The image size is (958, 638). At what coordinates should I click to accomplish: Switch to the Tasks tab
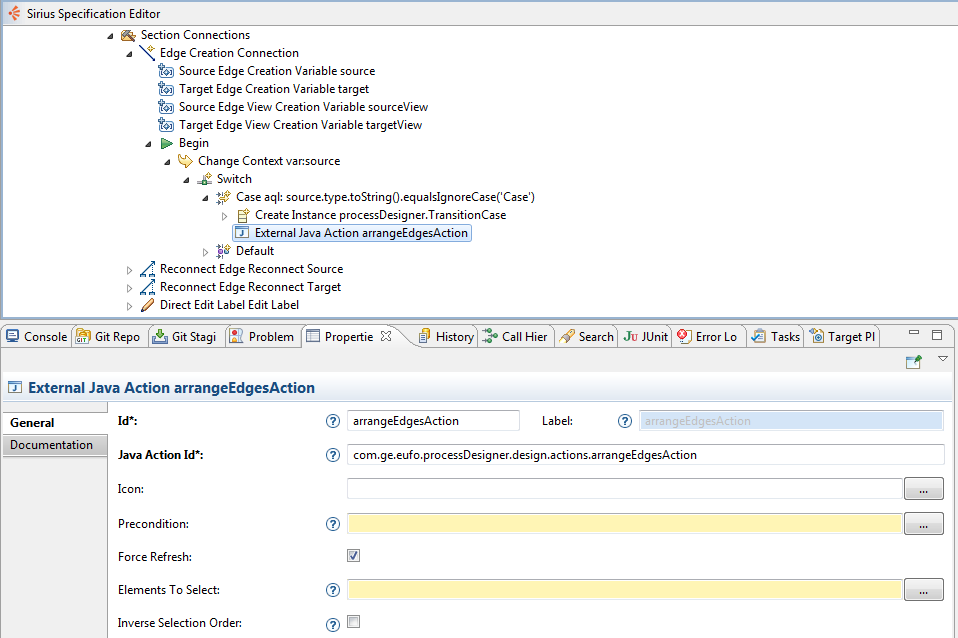pyautogui.click(x=775, y=337)
